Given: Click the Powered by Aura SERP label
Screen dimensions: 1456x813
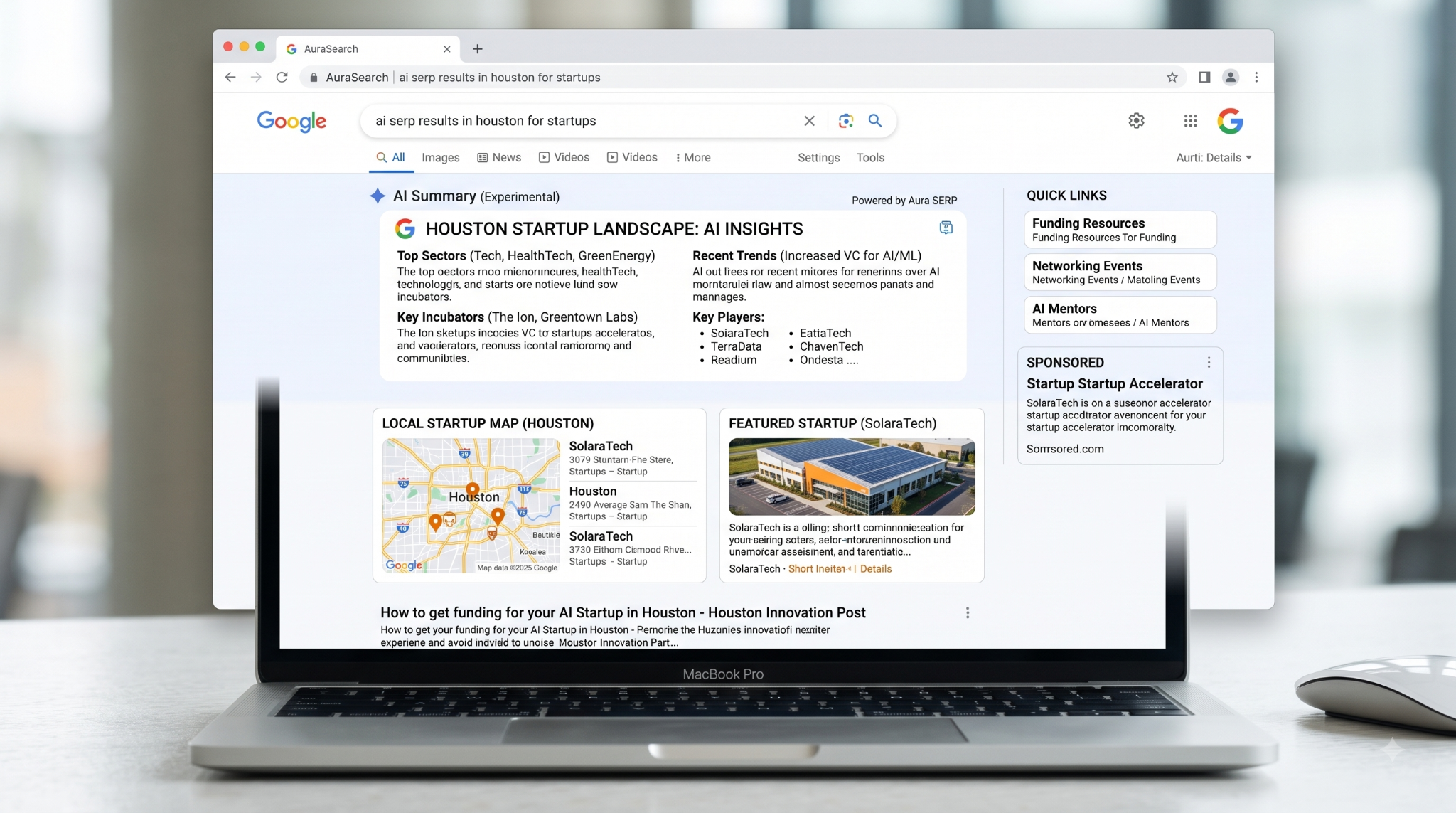Looking at the screenshot, I should click(x=904, y=201).
